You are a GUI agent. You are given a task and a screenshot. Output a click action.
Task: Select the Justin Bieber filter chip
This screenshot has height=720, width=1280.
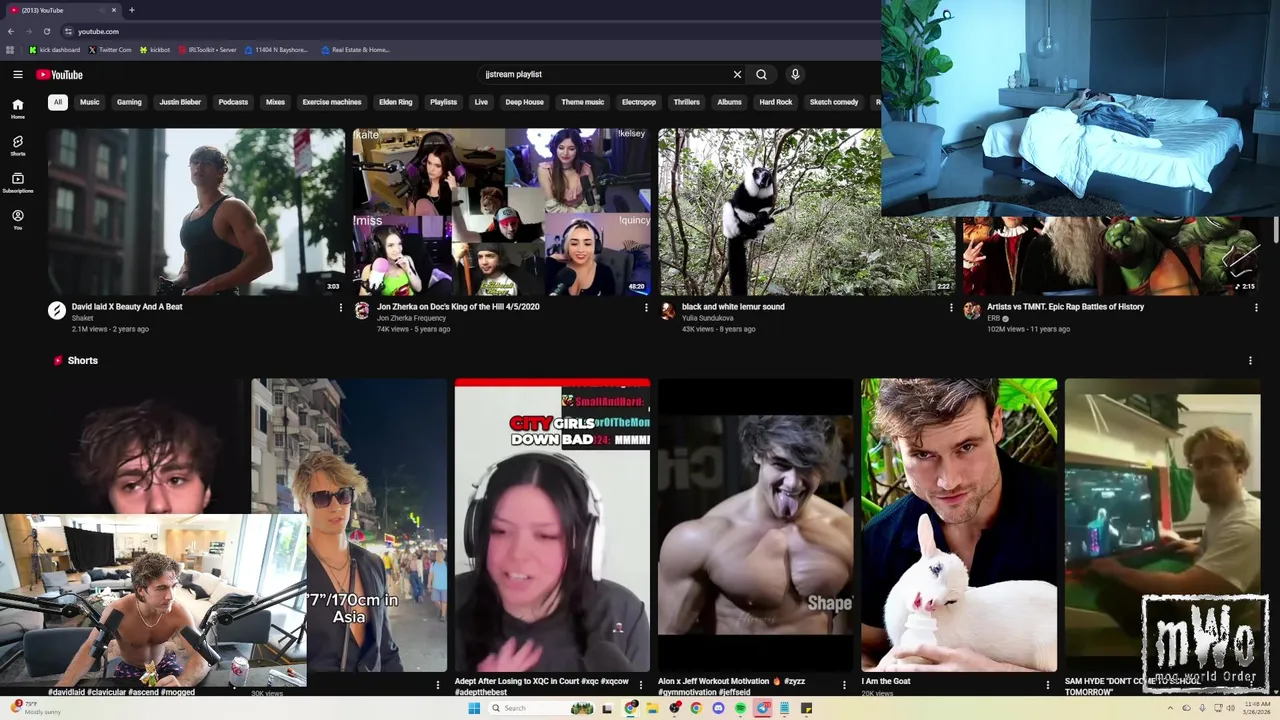point(180,102)
